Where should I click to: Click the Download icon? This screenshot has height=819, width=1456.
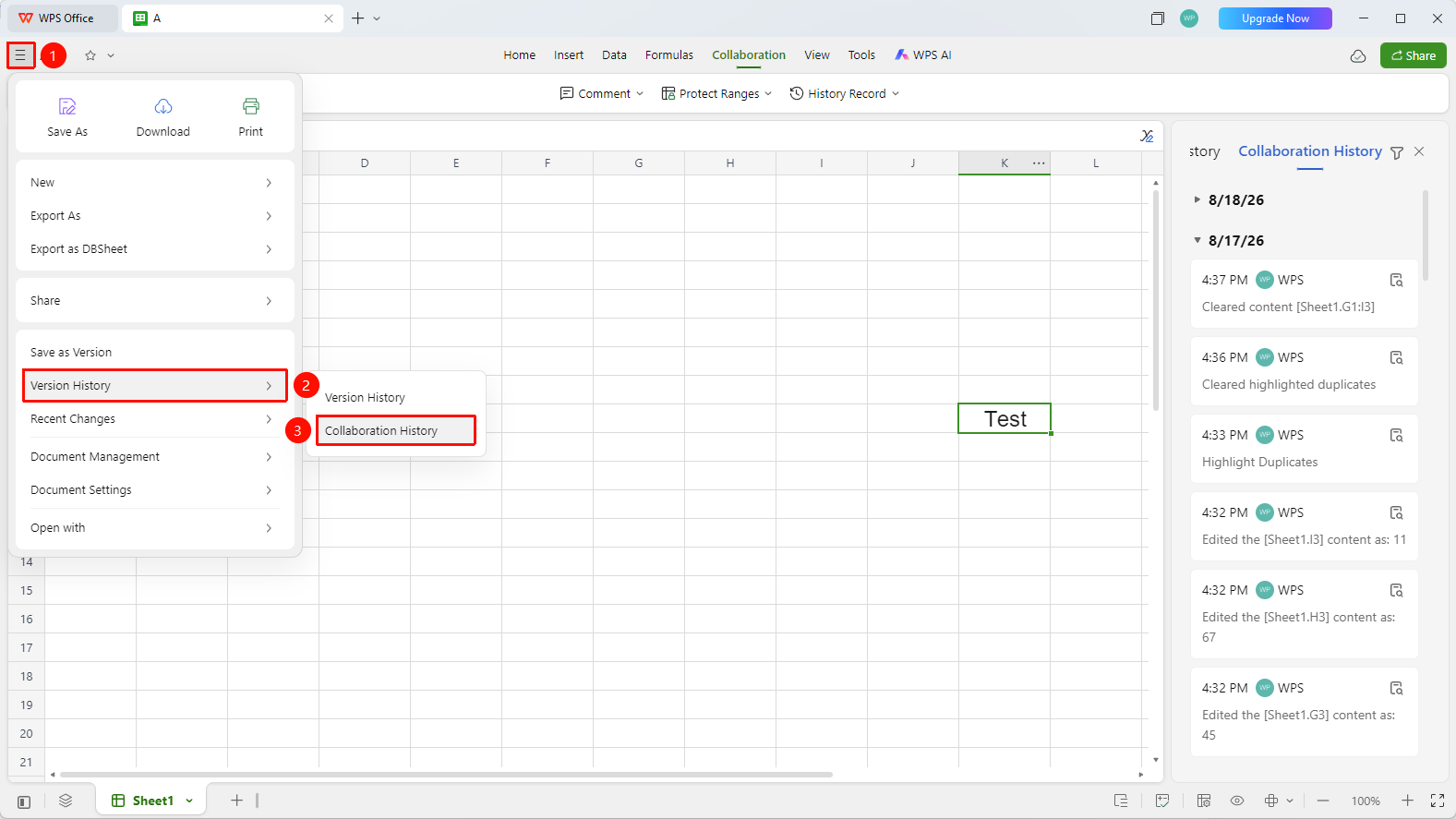pos(163,106)
